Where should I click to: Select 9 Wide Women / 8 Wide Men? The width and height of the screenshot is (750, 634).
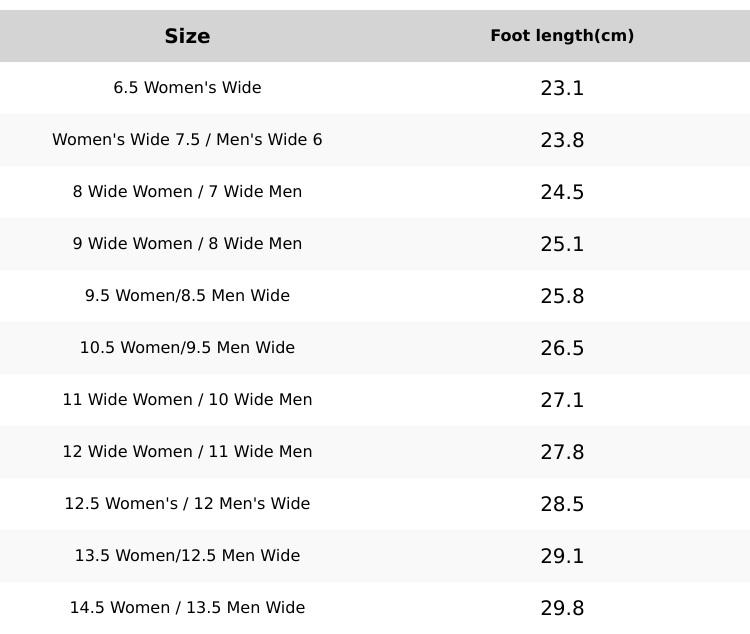coord(187,244)
